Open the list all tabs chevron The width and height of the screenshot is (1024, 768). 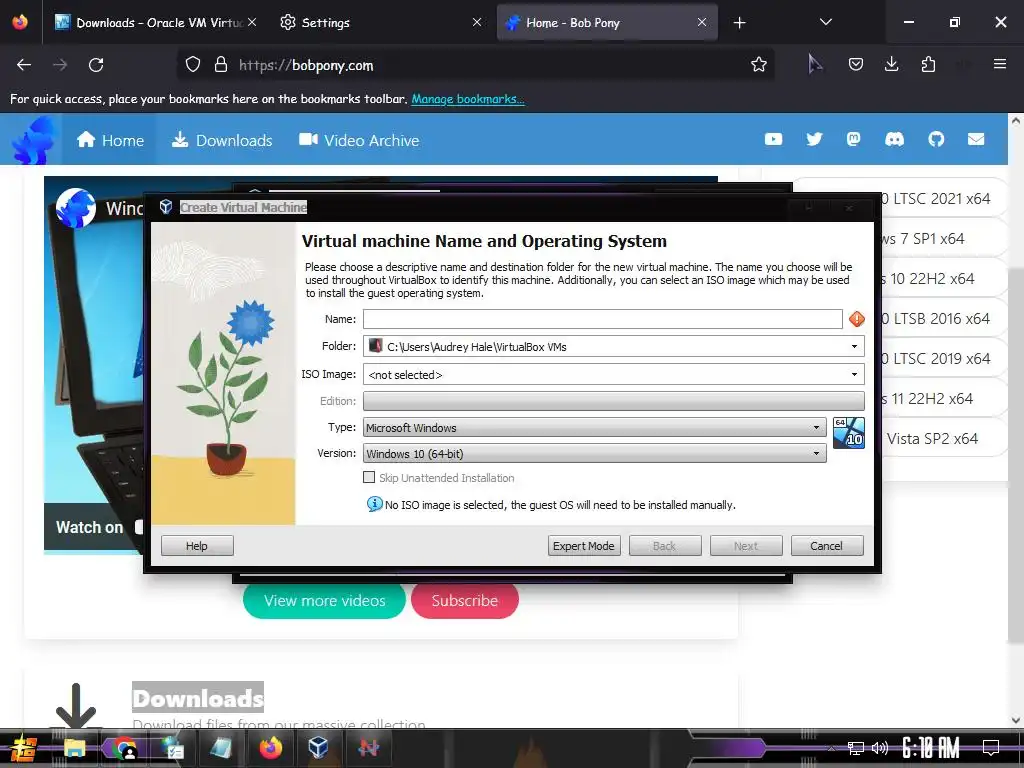[825, 22]
